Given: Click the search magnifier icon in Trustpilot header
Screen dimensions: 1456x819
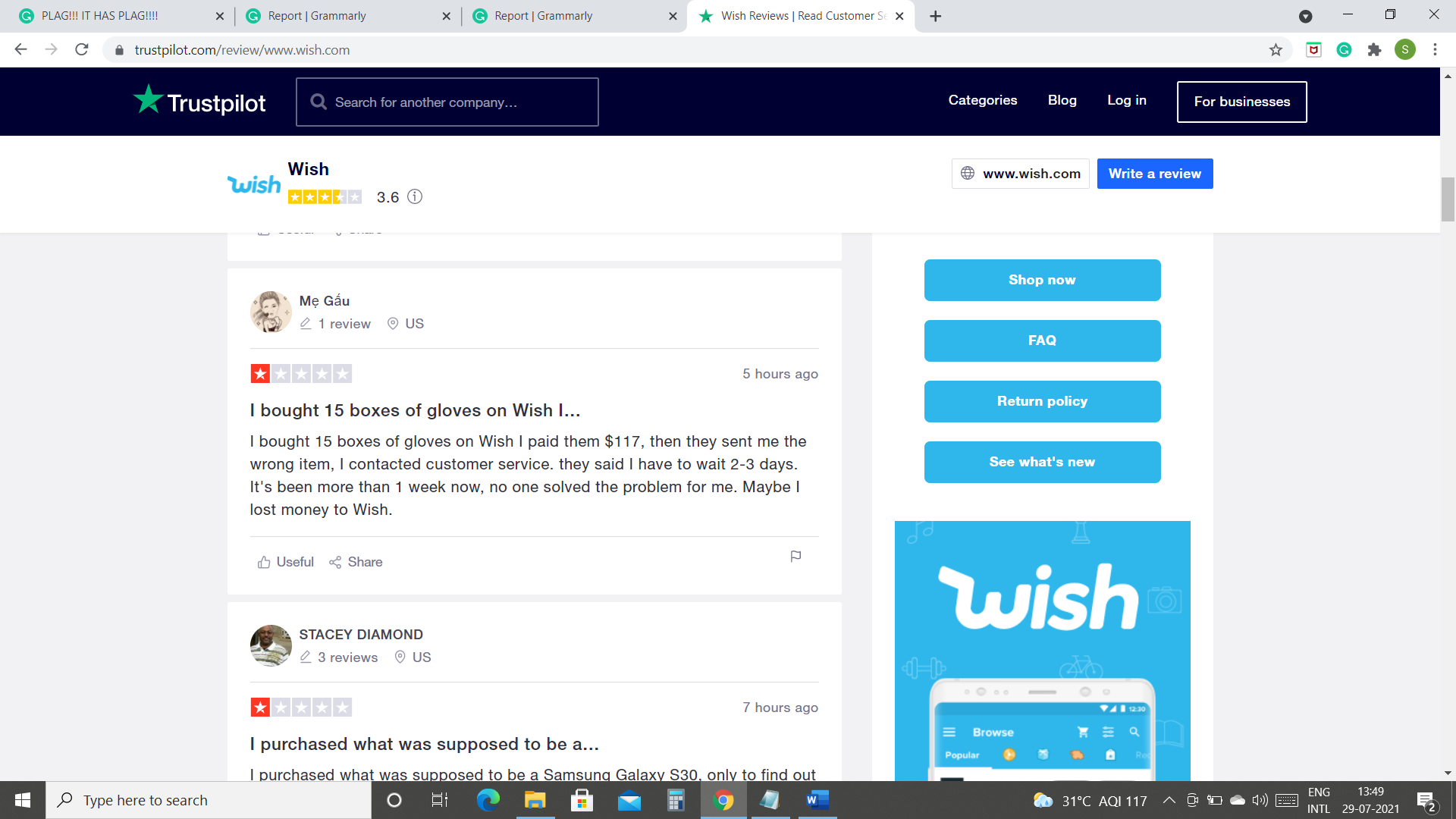Looking at the screenshot, I should point(318,102).
